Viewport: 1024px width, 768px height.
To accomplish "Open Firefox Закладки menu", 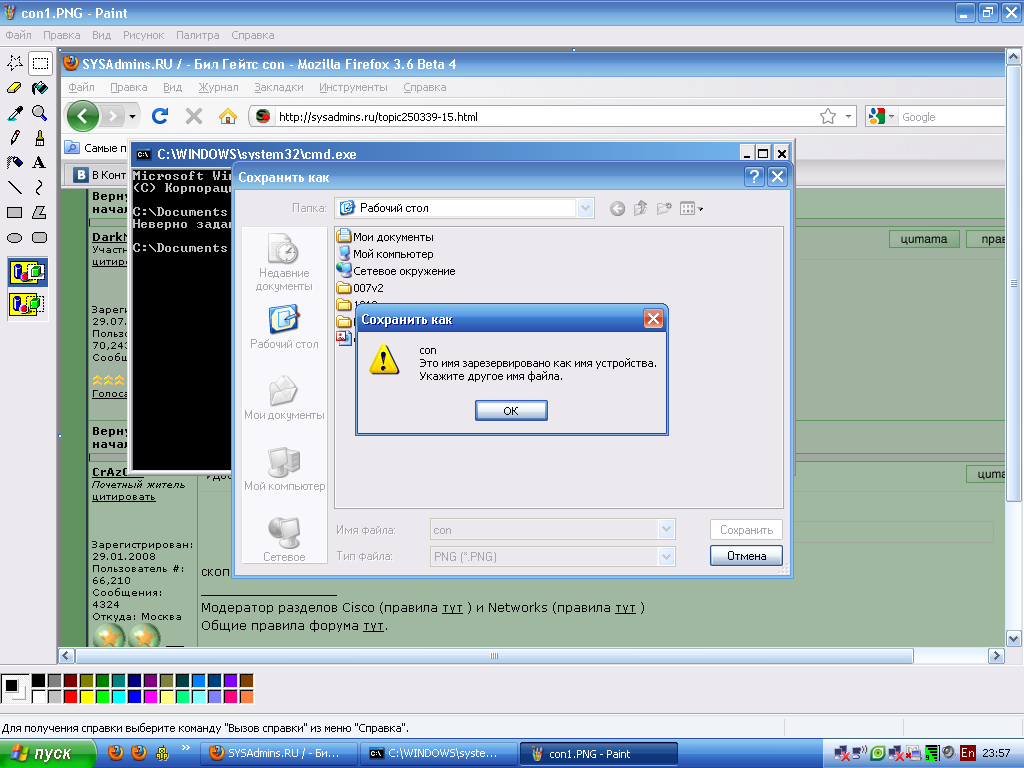I will pos(279,87).
